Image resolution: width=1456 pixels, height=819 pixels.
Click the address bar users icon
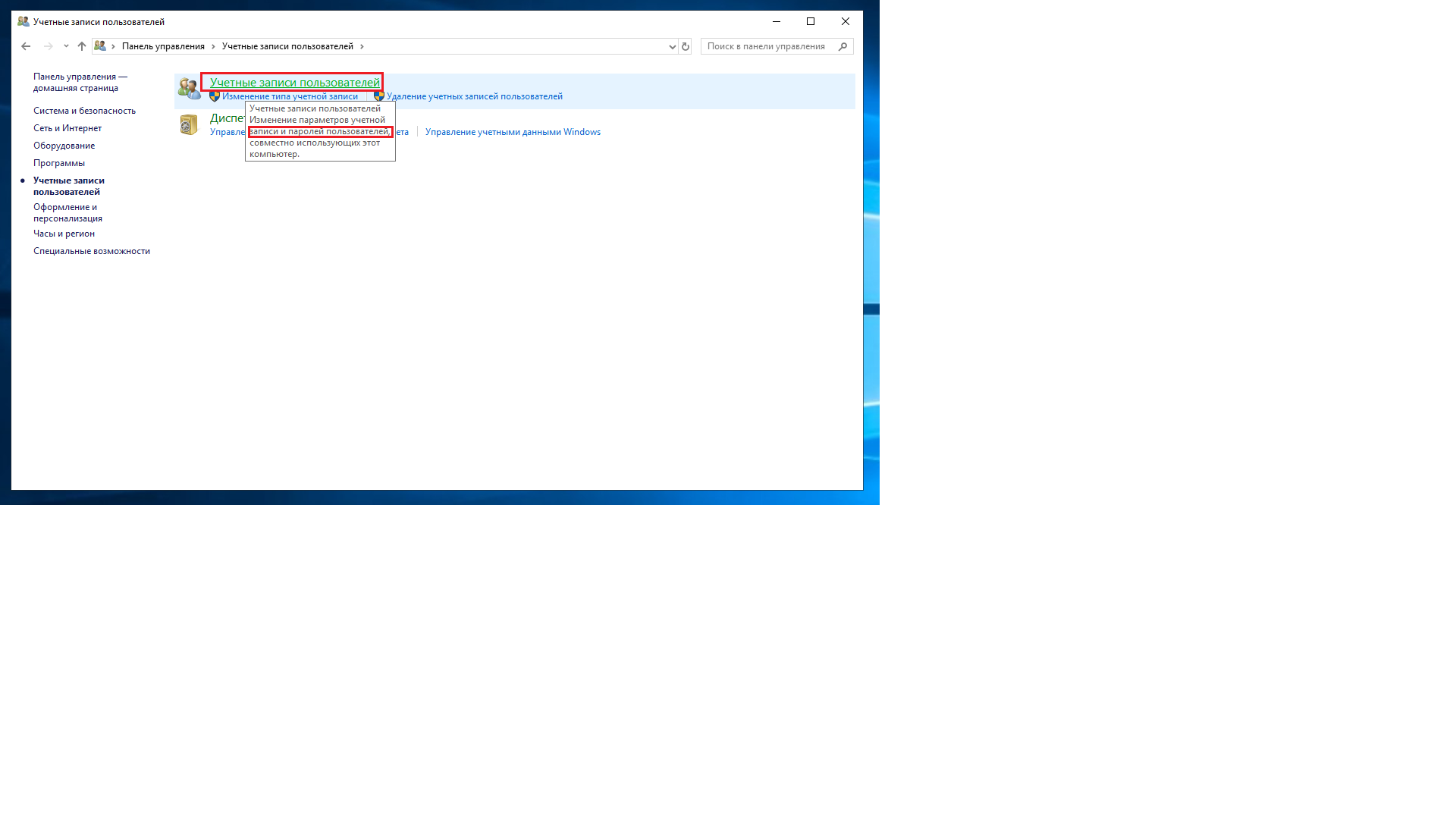[100, 46]
